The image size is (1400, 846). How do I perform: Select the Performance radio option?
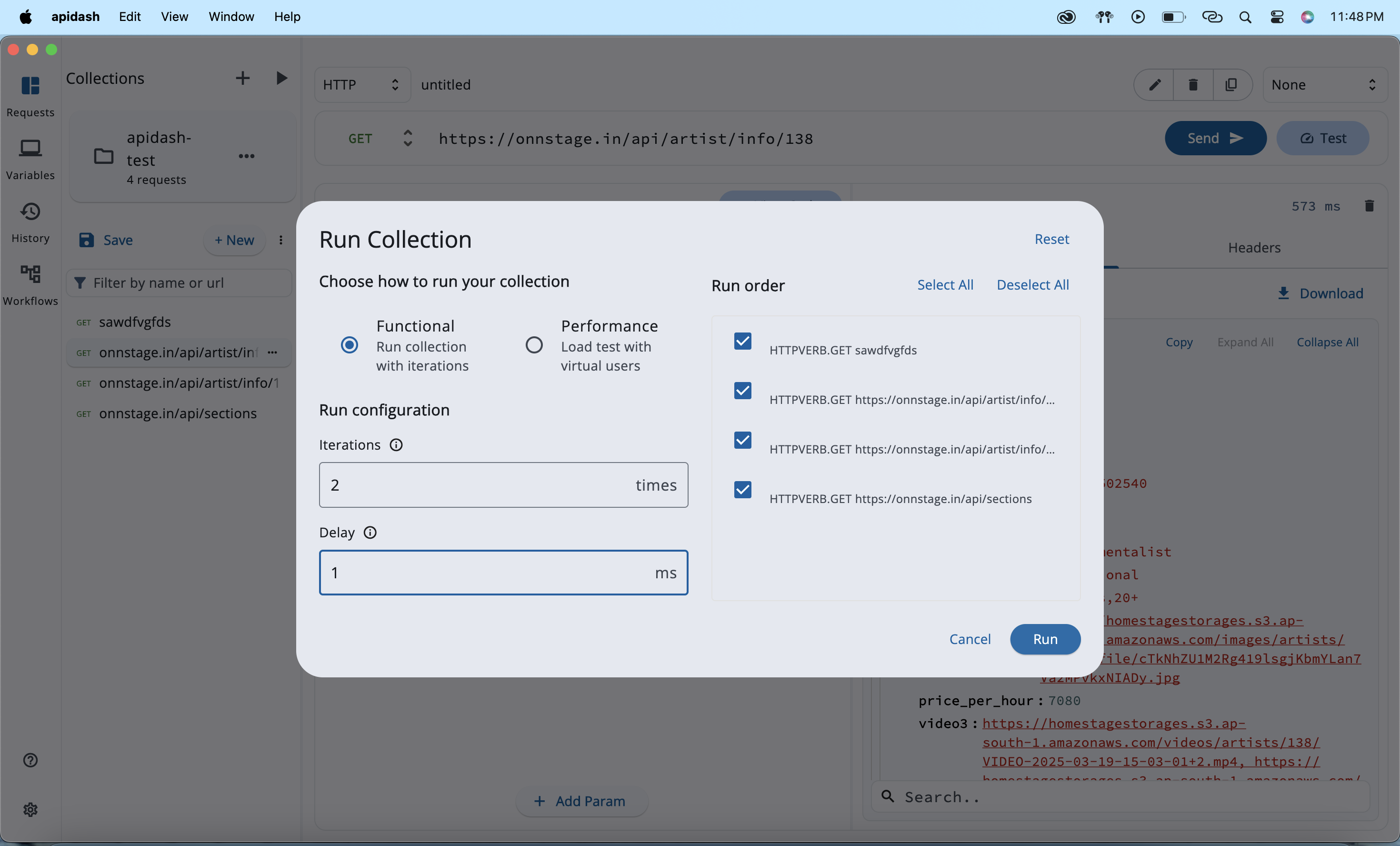point(534,345)
